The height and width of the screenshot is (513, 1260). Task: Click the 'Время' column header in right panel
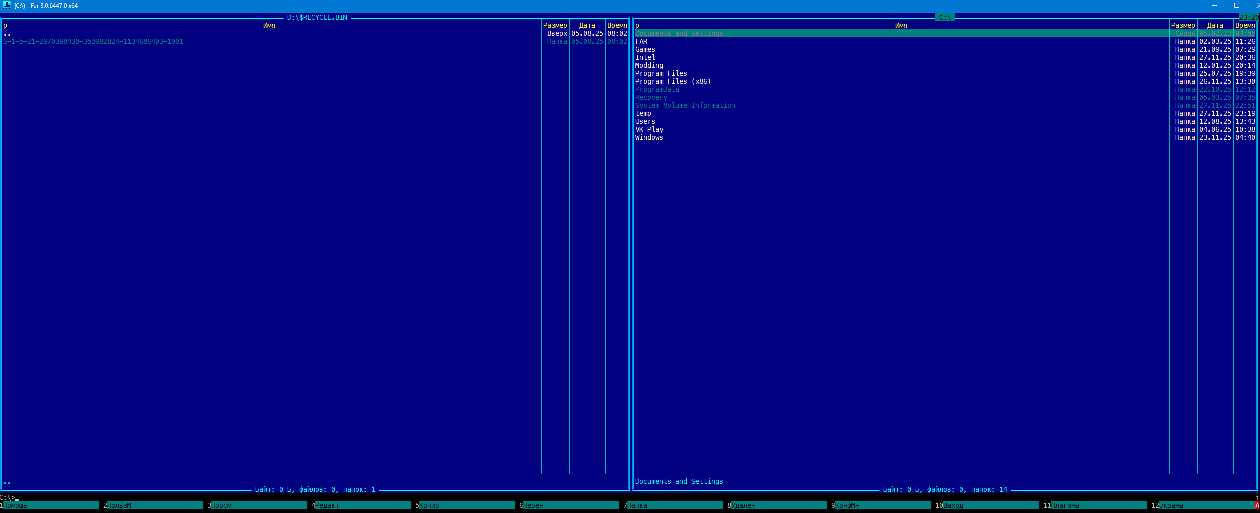pyautogui.click(x=1244, y=26)
